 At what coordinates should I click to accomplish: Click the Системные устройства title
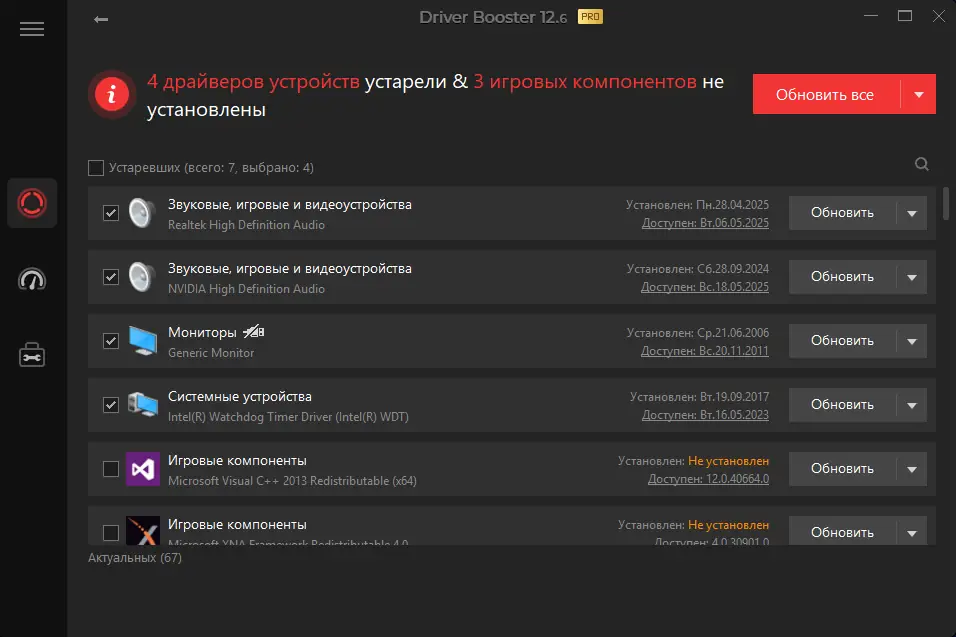point(240,396)
